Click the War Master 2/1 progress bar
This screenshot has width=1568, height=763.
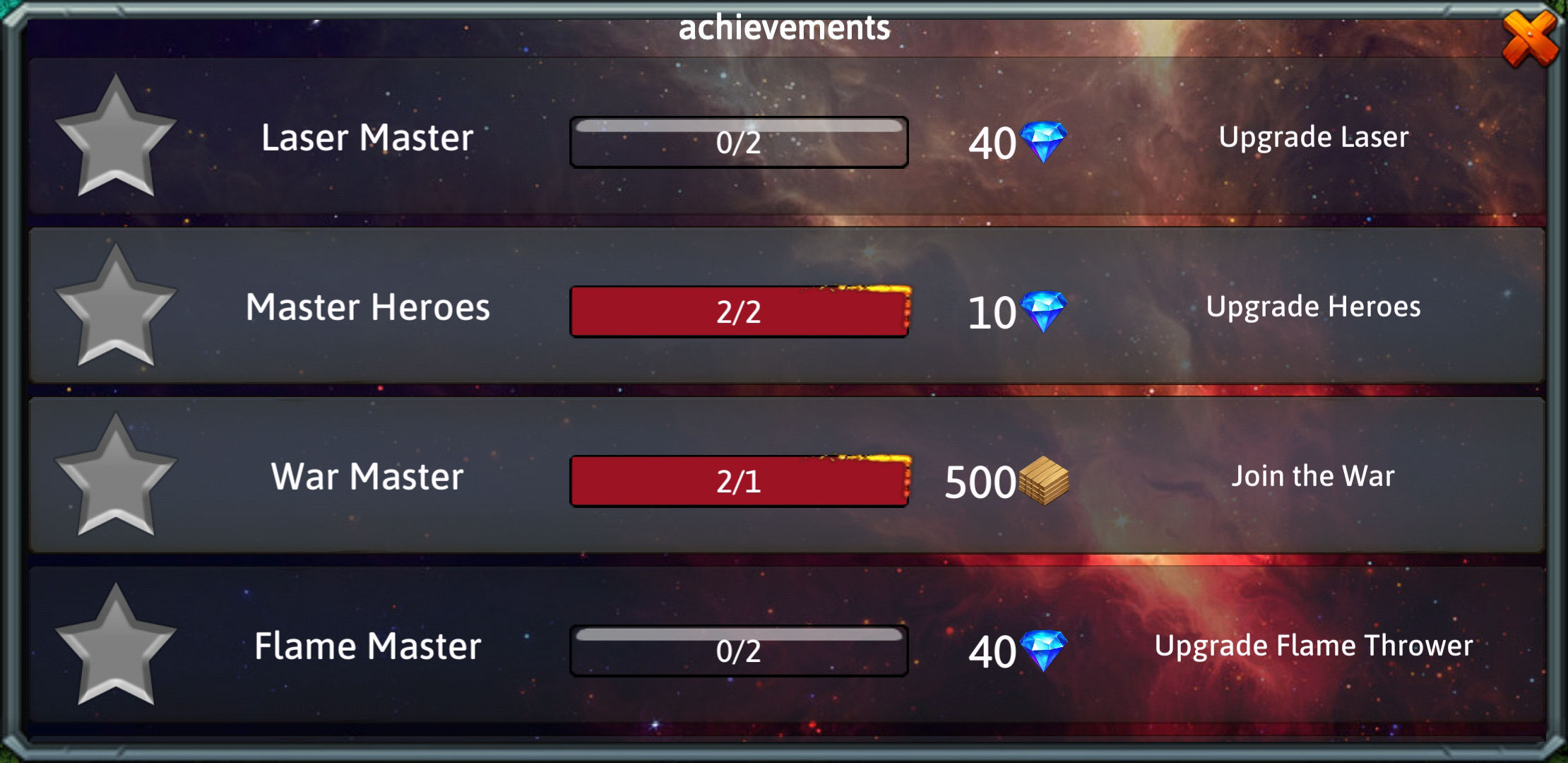point(739,481)
